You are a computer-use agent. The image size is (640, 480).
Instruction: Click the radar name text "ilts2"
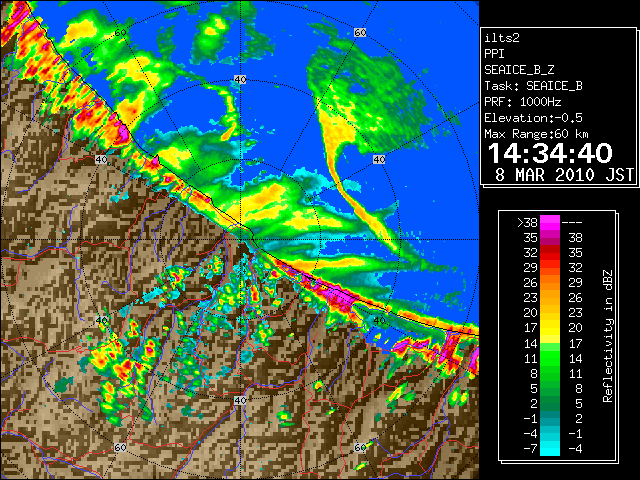[502, 38]
